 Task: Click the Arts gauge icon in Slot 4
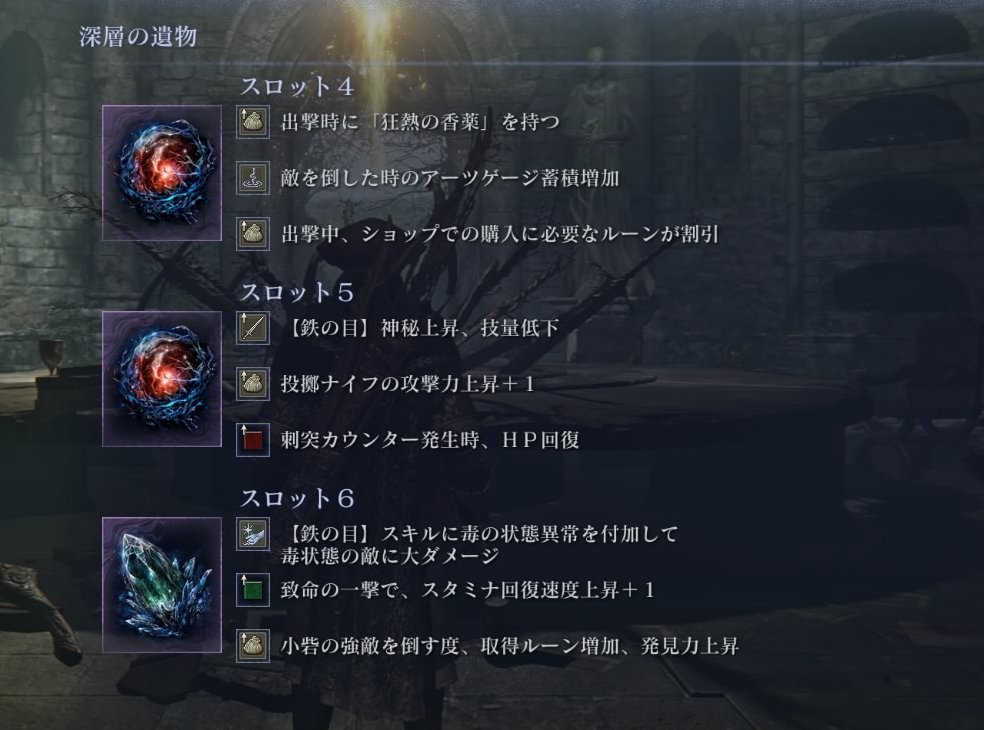tap(253, 178)
